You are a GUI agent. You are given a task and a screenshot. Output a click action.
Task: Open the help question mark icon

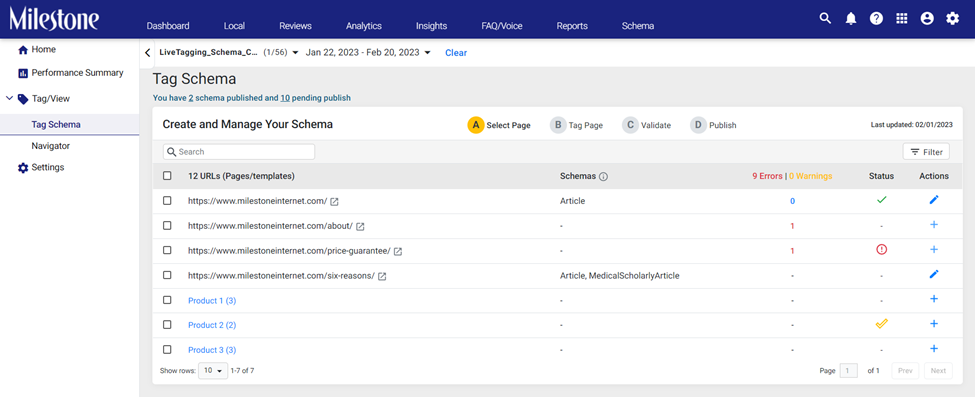(876, 19)
